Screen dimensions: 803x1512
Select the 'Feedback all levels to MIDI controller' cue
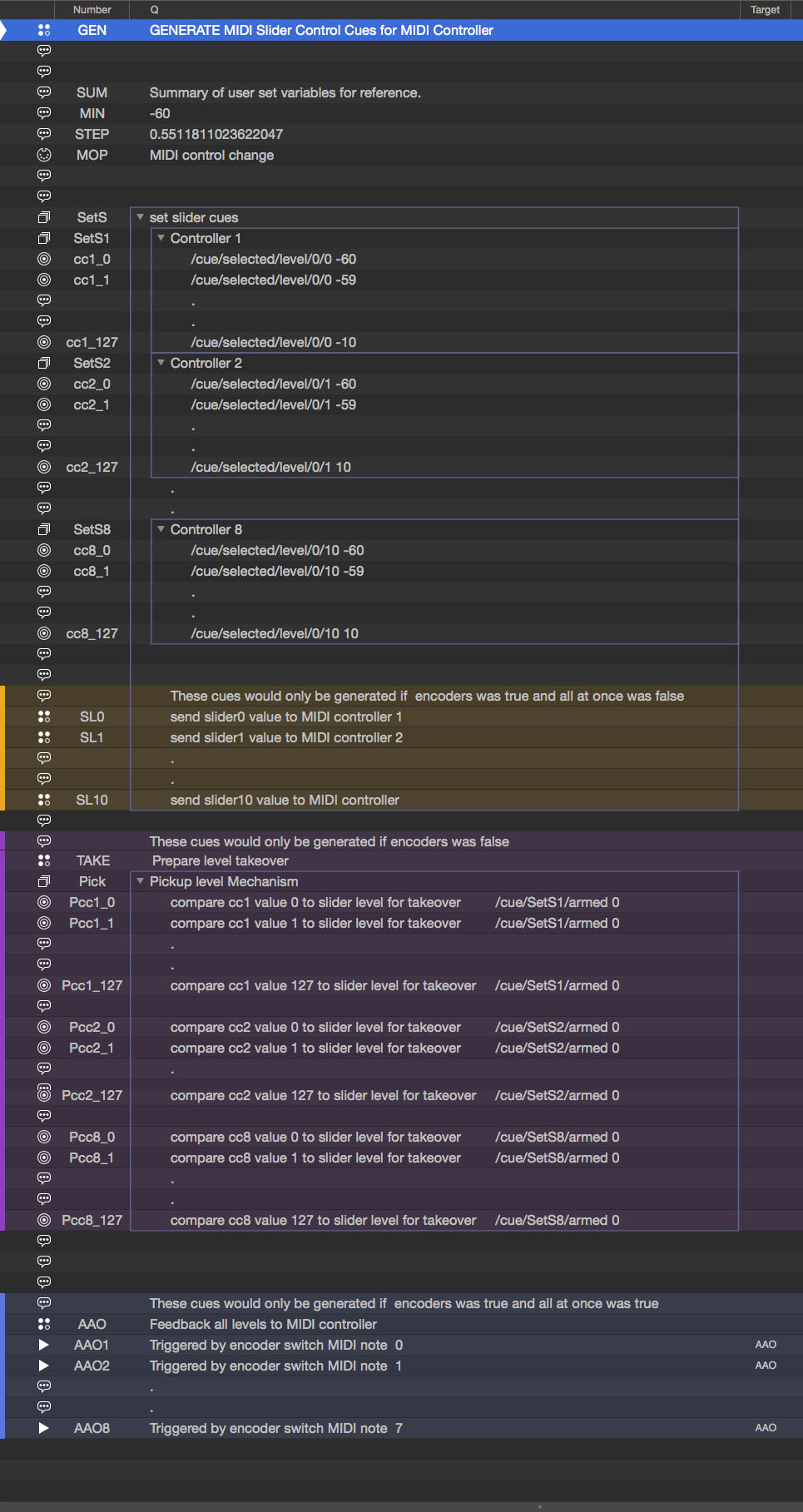tap(263, 1324)
